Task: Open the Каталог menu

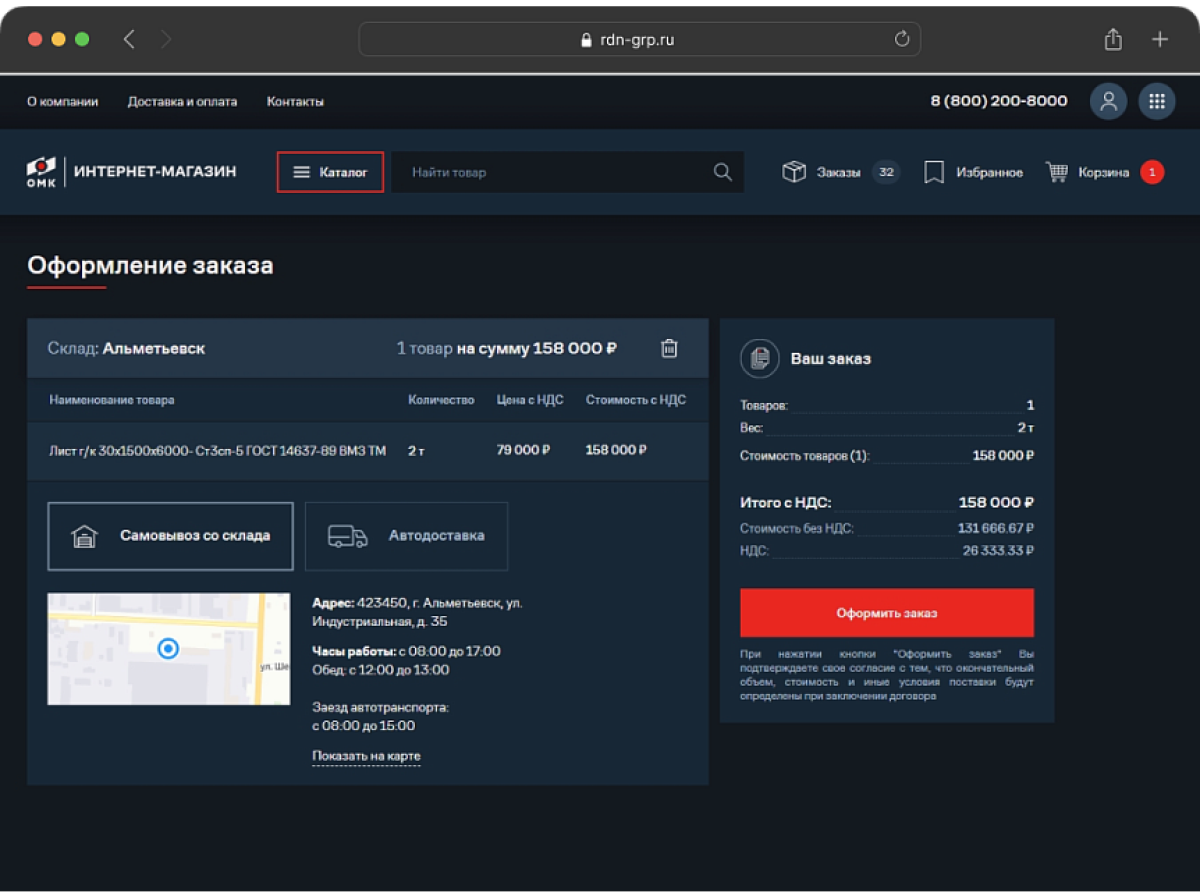Action: tap(330, 172)
